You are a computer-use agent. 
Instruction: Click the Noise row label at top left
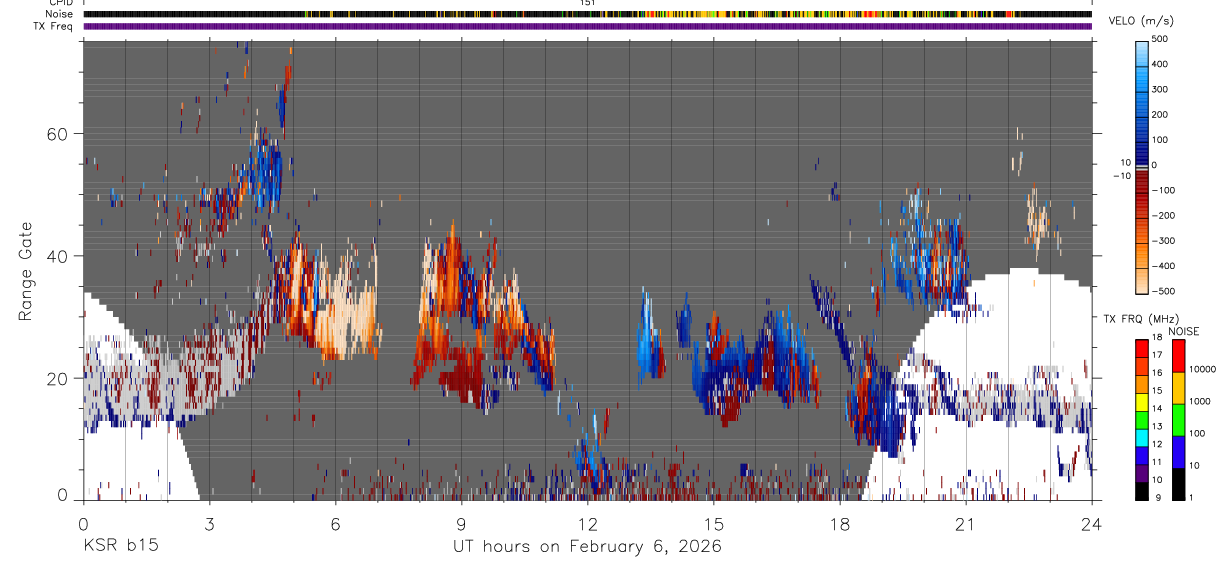59,15
